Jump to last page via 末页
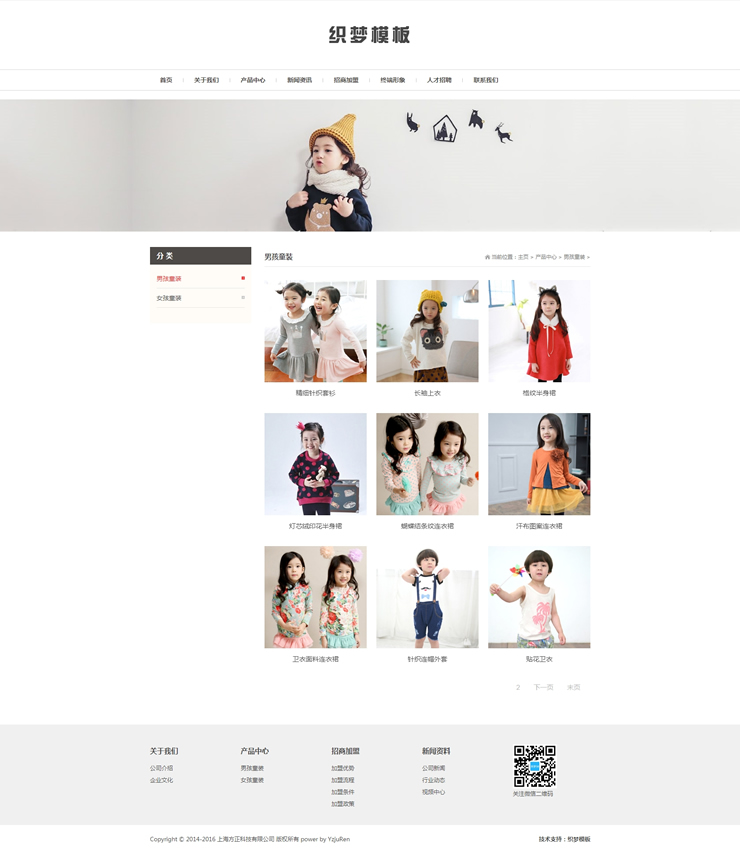This screenshot has height=853, width=740. pos(573,688)
